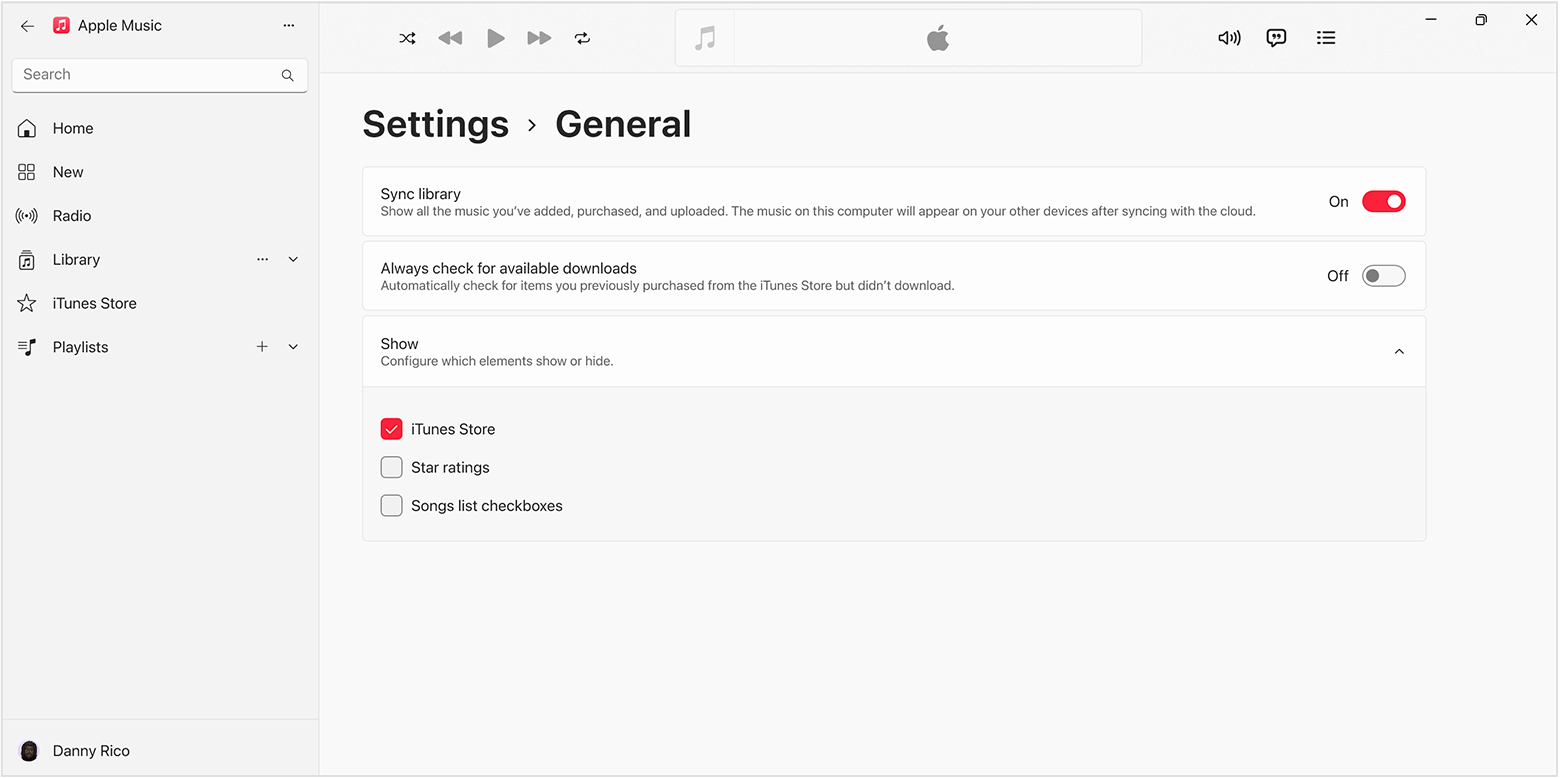Viewport: 1560px width, 778px height.
Task: Open the New section in sidebar
Action: (x=160, y=172)
